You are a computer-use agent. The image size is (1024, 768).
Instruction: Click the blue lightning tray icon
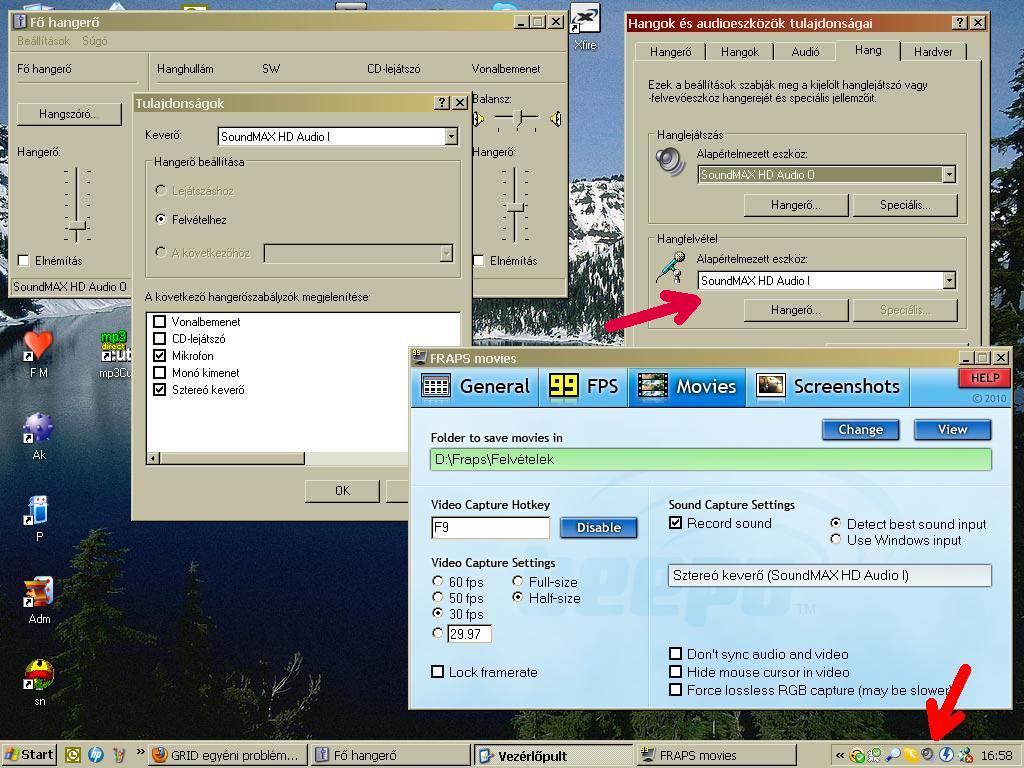click(946, 755)
